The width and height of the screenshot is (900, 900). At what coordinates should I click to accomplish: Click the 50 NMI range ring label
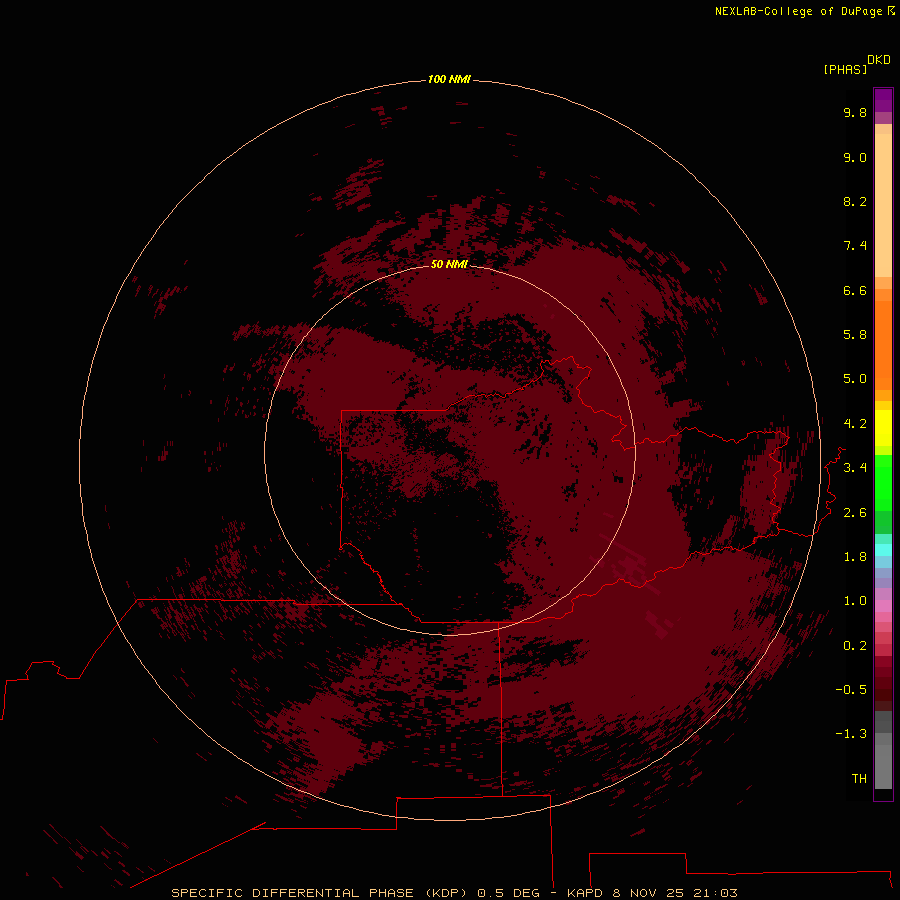(449, 264)
